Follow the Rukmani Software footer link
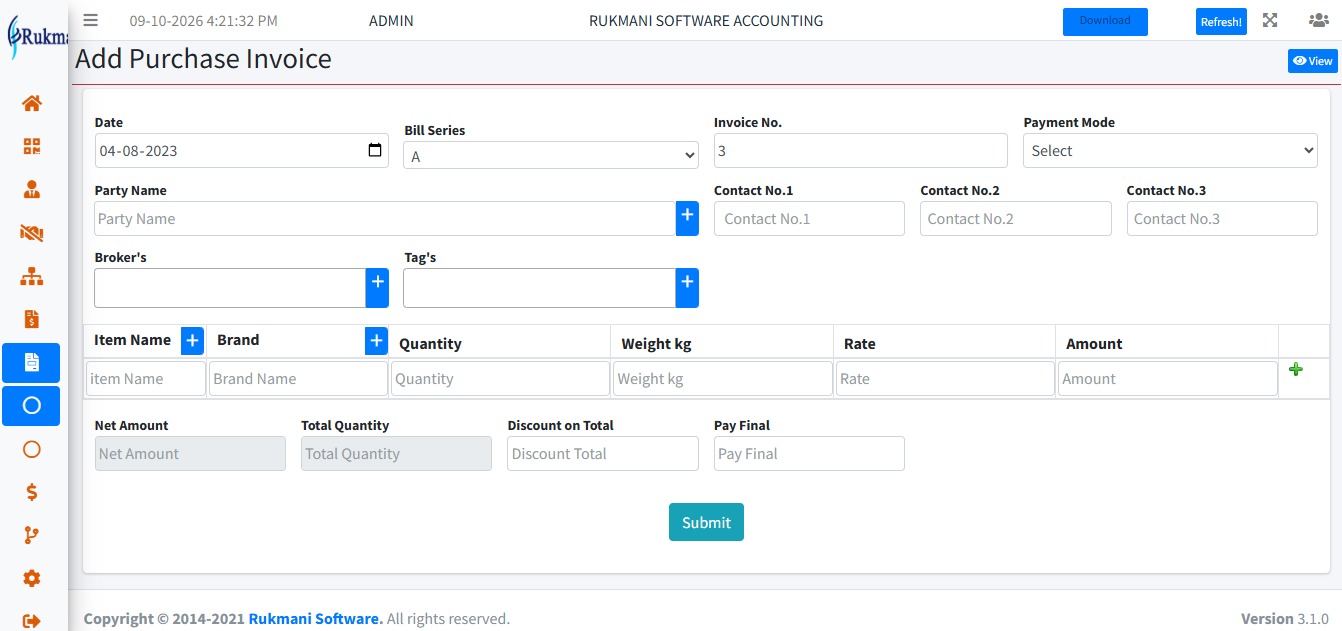Screen dimensions: 1342x631 click(316, 619)
